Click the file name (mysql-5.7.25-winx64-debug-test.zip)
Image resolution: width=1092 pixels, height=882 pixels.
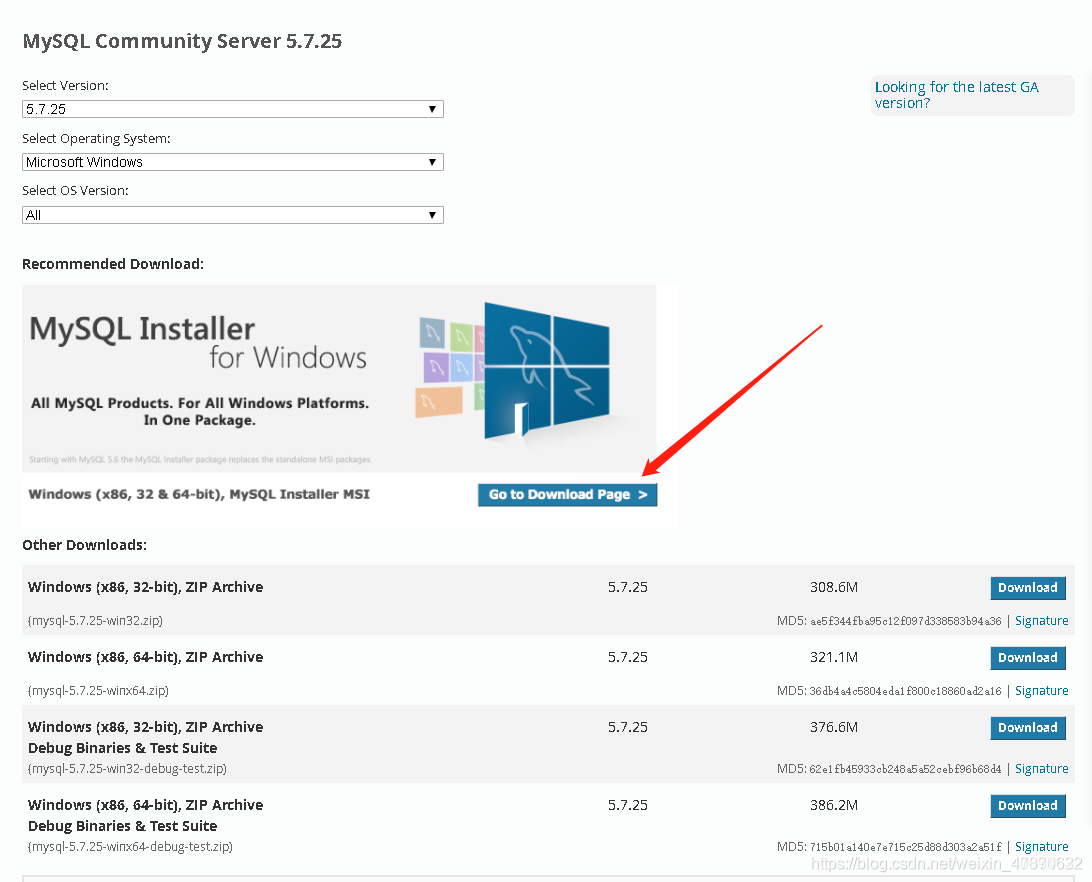click(x=130, y=846)
